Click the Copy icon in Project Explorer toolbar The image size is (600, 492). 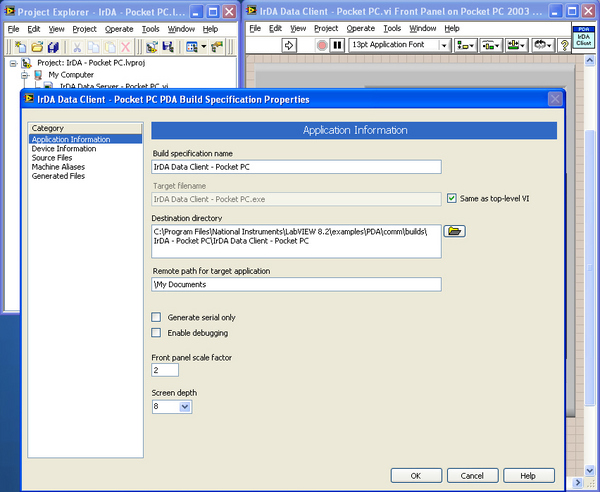(x=93, y=47)
